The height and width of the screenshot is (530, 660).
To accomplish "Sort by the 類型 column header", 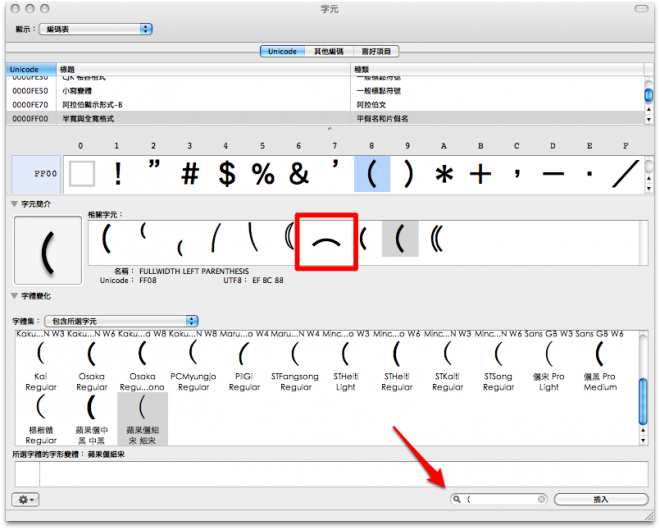I will tap(495, 69).
